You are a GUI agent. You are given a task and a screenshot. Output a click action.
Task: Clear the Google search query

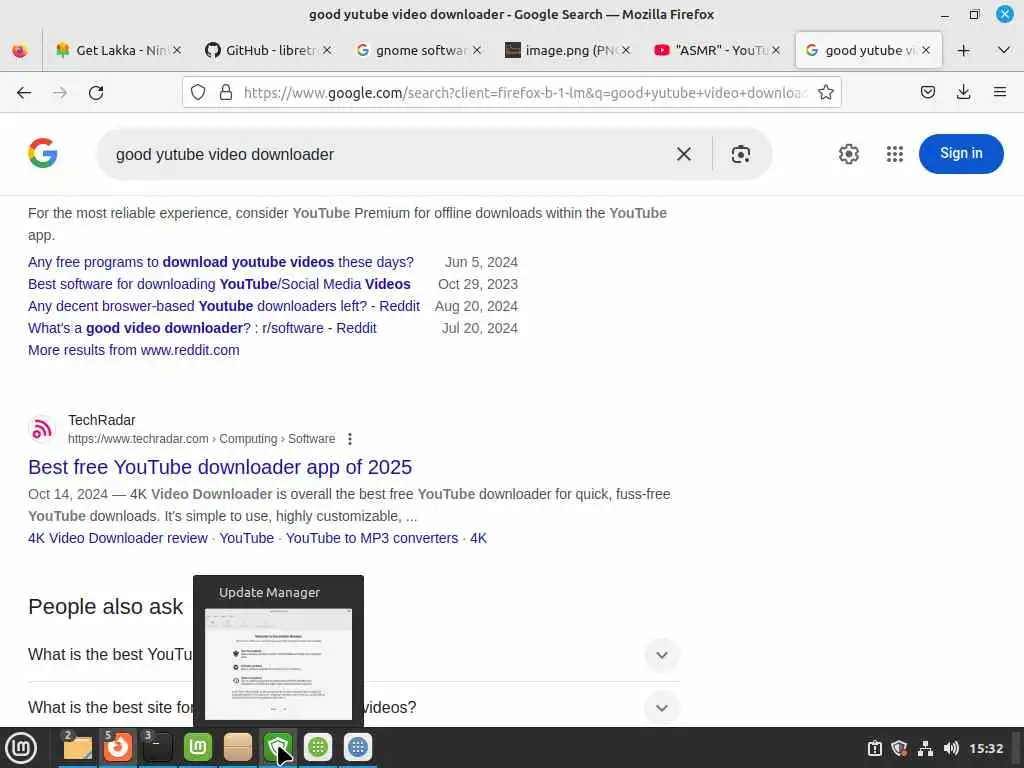pos(684,154)
